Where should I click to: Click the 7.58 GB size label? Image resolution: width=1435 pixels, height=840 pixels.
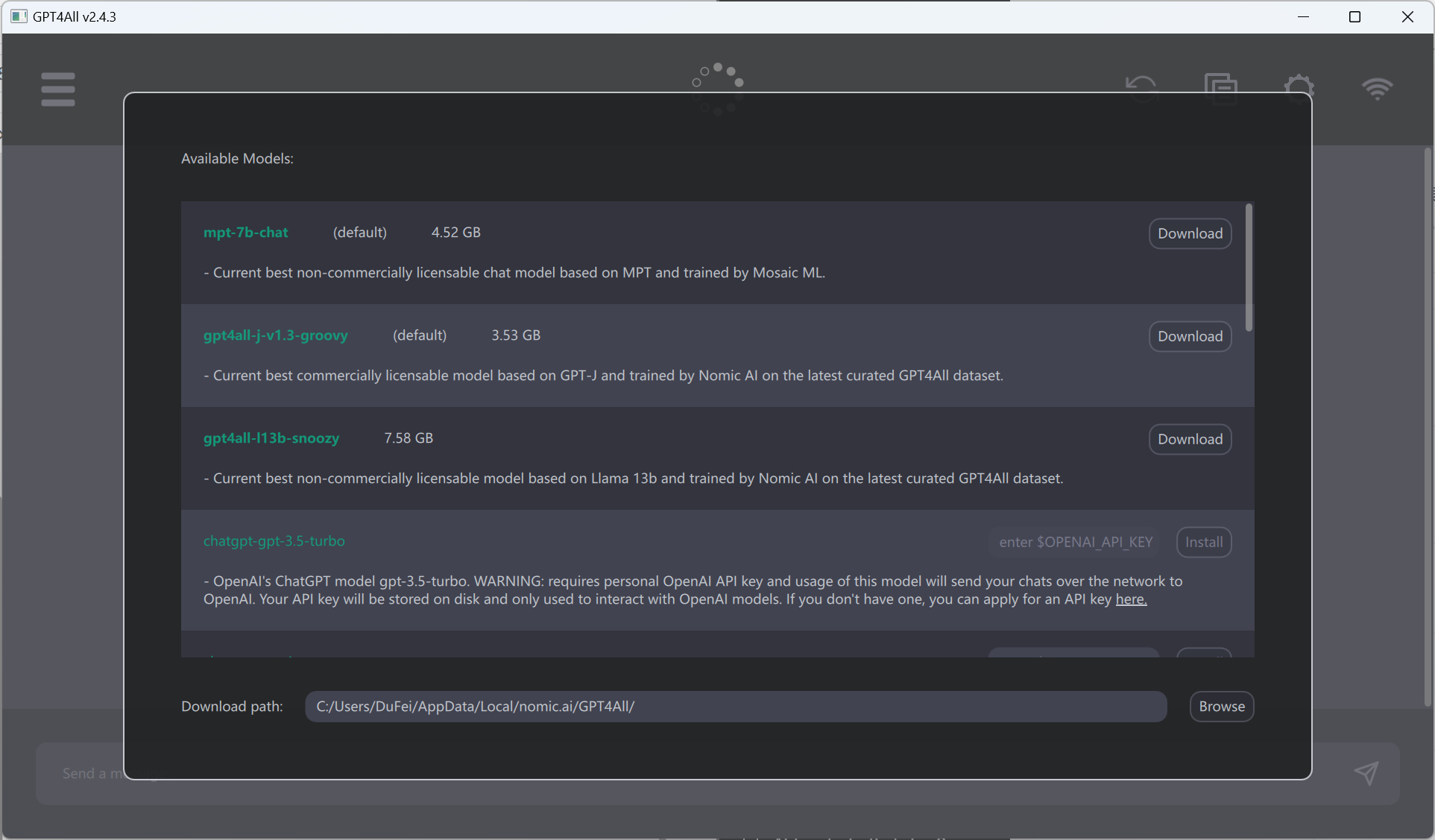pos(409,438)
